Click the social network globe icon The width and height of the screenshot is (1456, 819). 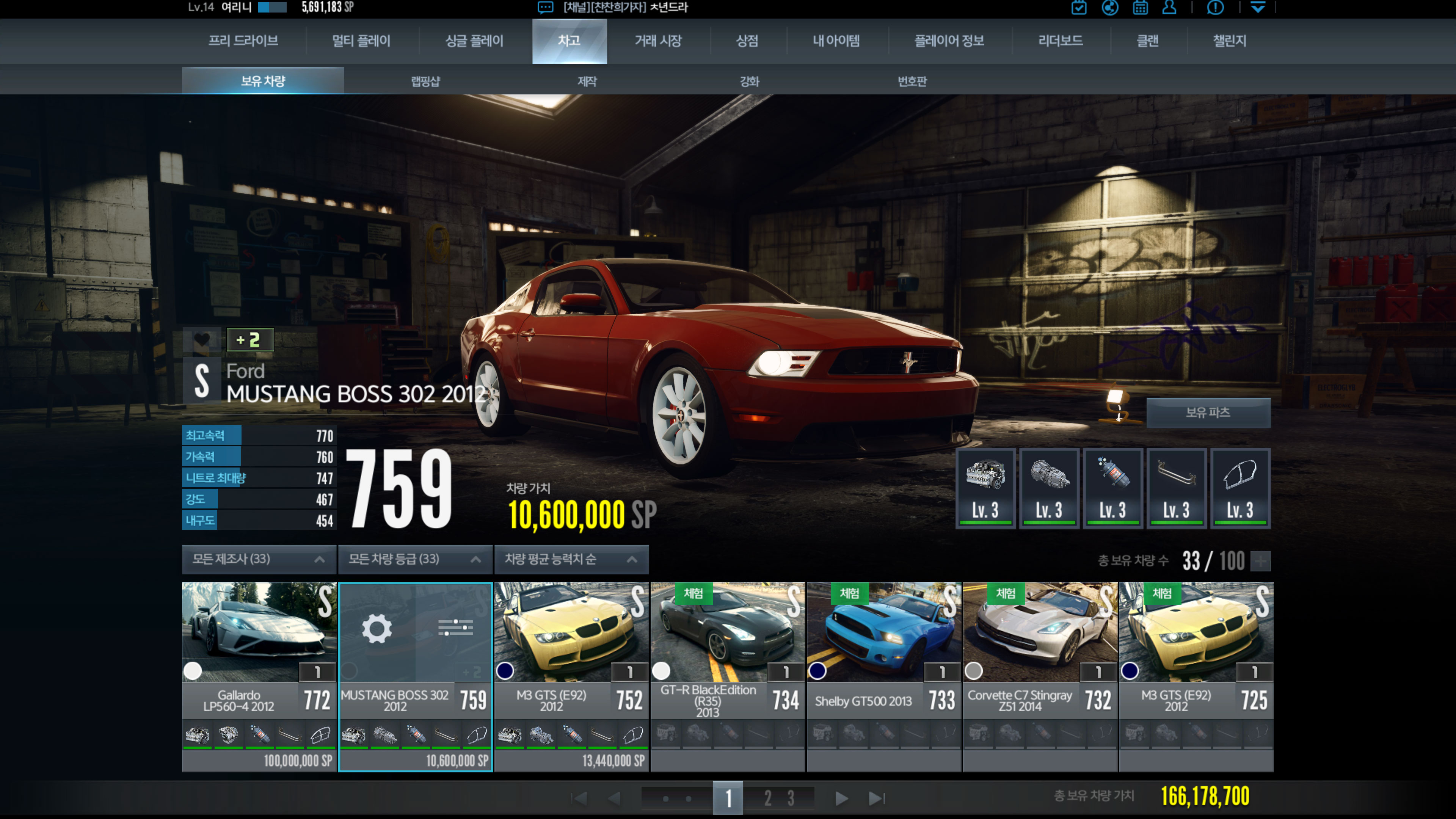[1109, 8]
